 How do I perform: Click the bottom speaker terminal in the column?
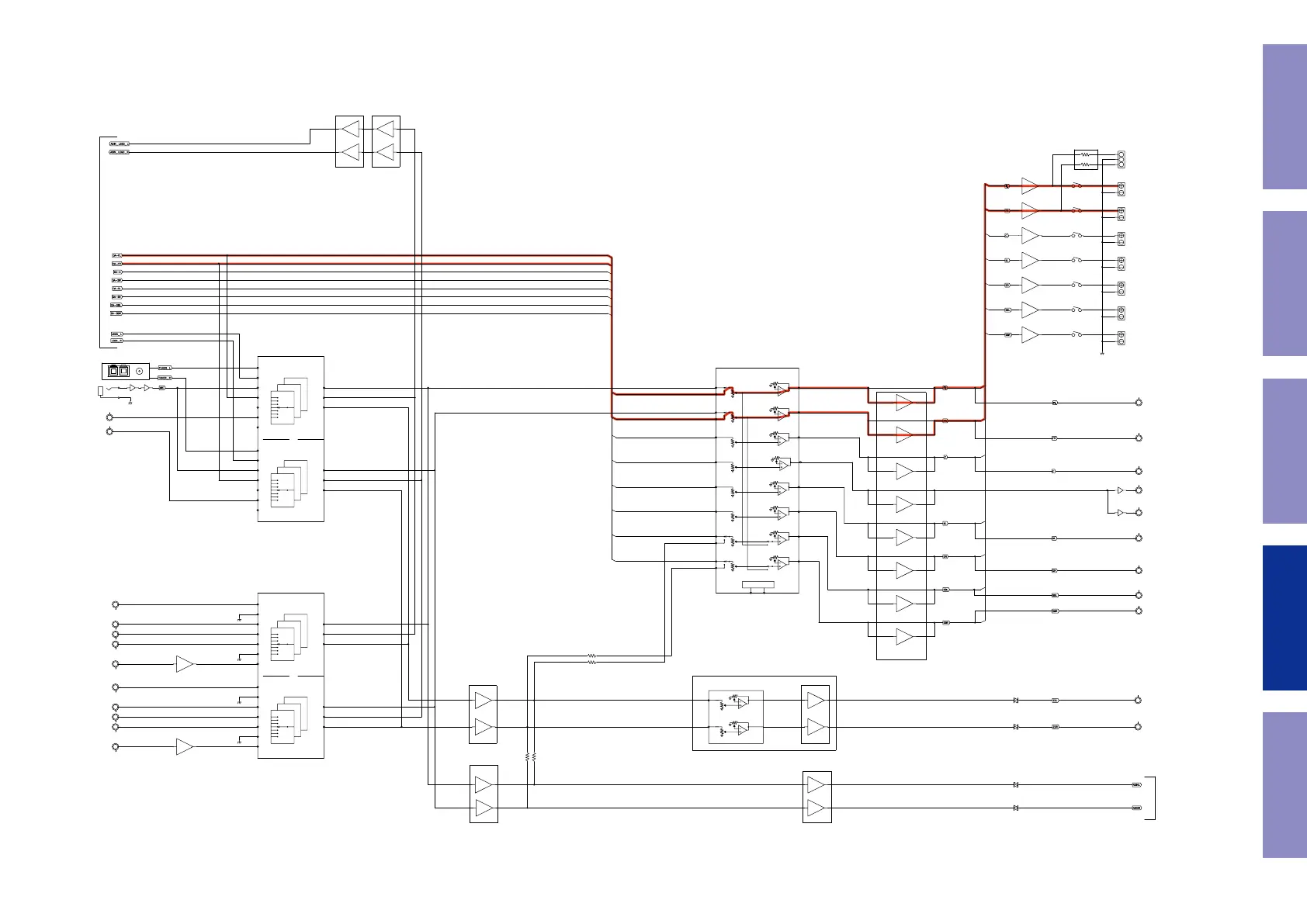pos(1122,337)
